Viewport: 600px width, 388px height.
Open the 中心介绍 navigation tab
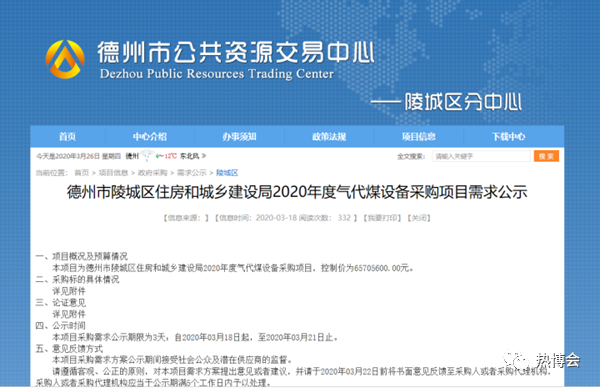[150, 137]
